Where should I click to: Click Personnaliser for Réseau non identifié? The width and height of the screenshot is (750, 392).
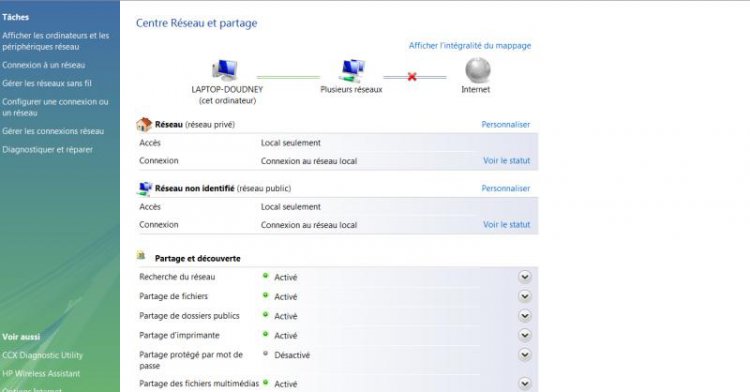pos(506,188)
